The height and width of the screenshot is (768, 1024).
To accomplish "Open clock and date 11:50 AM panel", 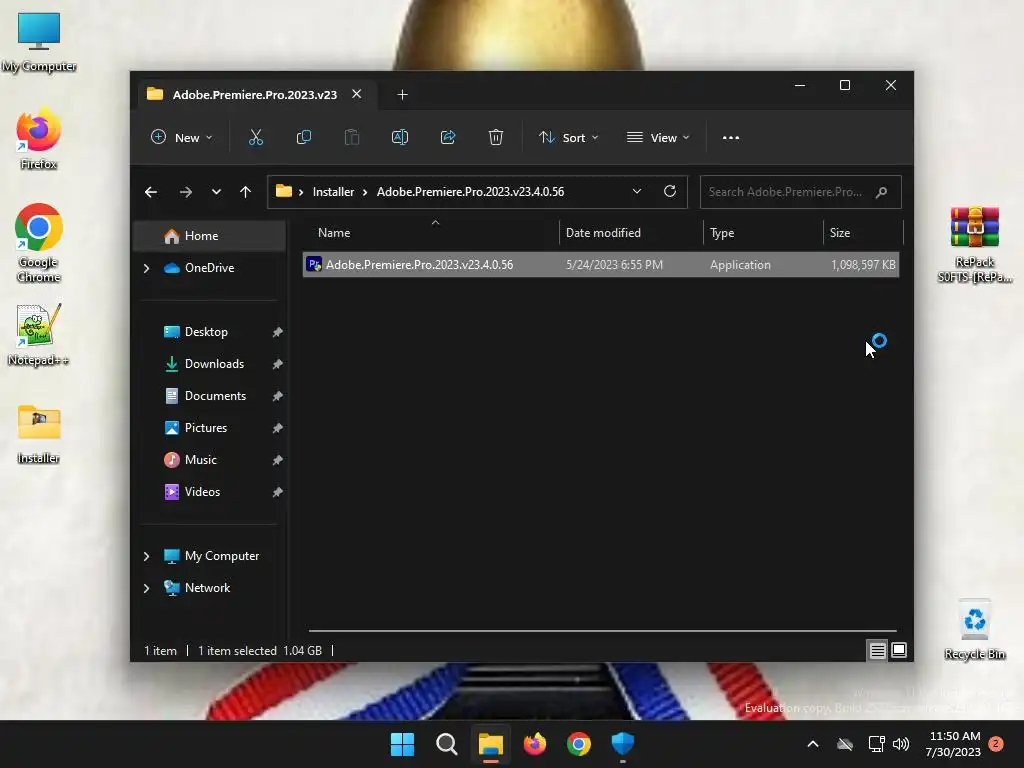I will click(x=953, y=744).
